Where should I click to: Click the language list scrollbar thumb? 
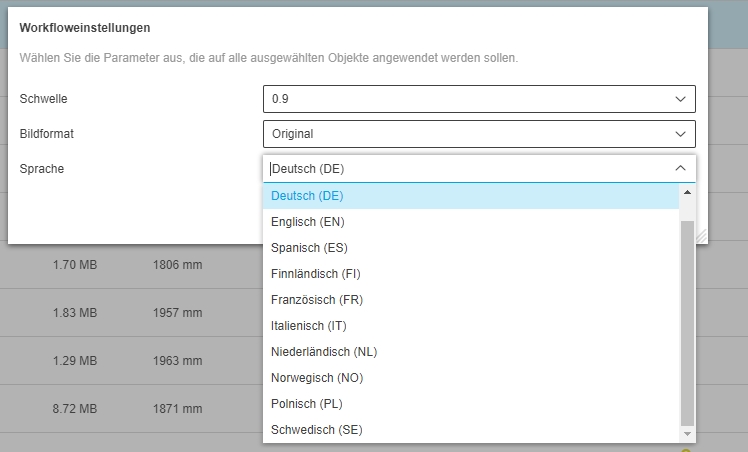click(x=686, y=320)
